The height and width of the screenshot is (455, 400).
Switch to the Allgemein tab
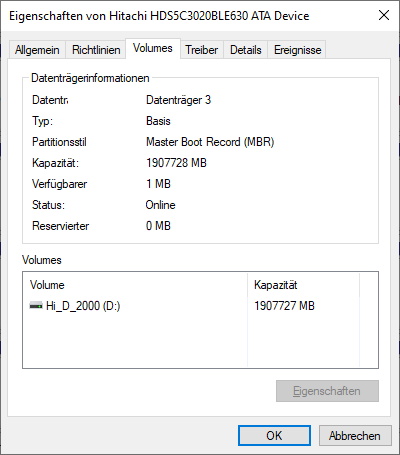[37, 50]
